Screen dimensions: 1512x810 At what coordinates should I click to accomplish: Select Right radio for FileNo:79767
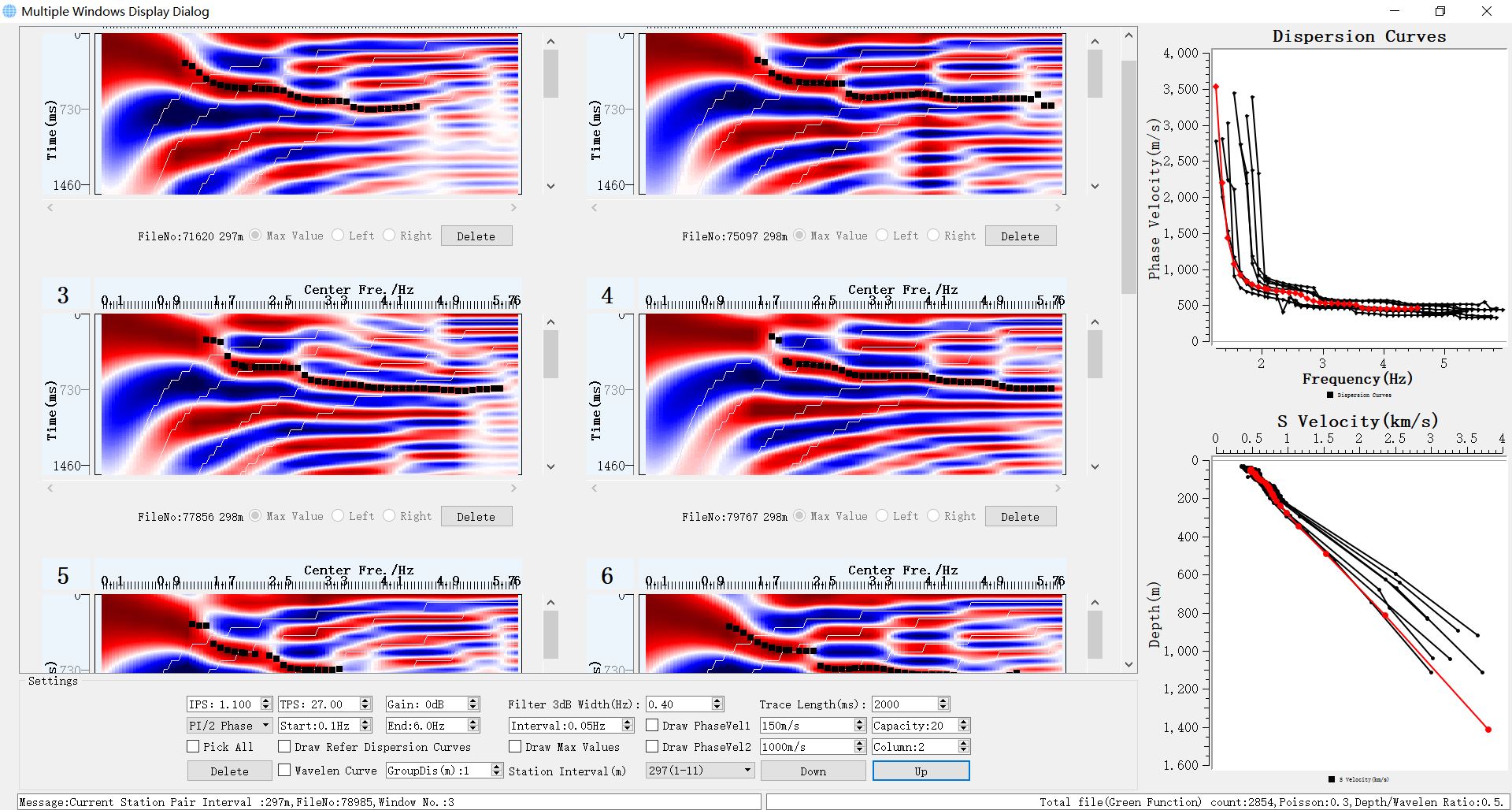933,515
